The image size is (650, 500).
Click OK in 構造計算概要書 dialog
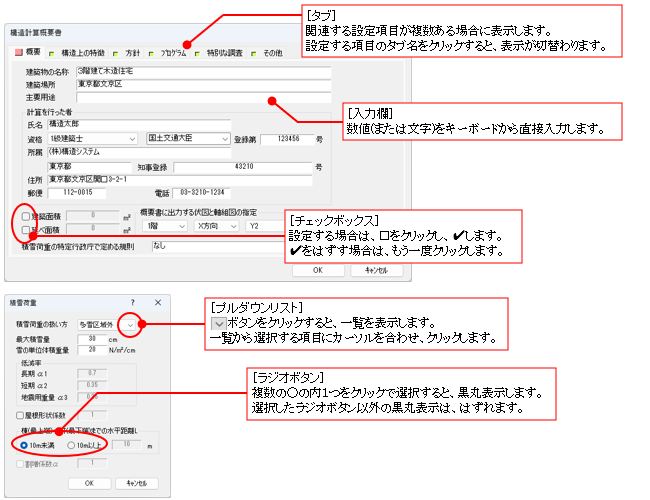coord(318,270)
